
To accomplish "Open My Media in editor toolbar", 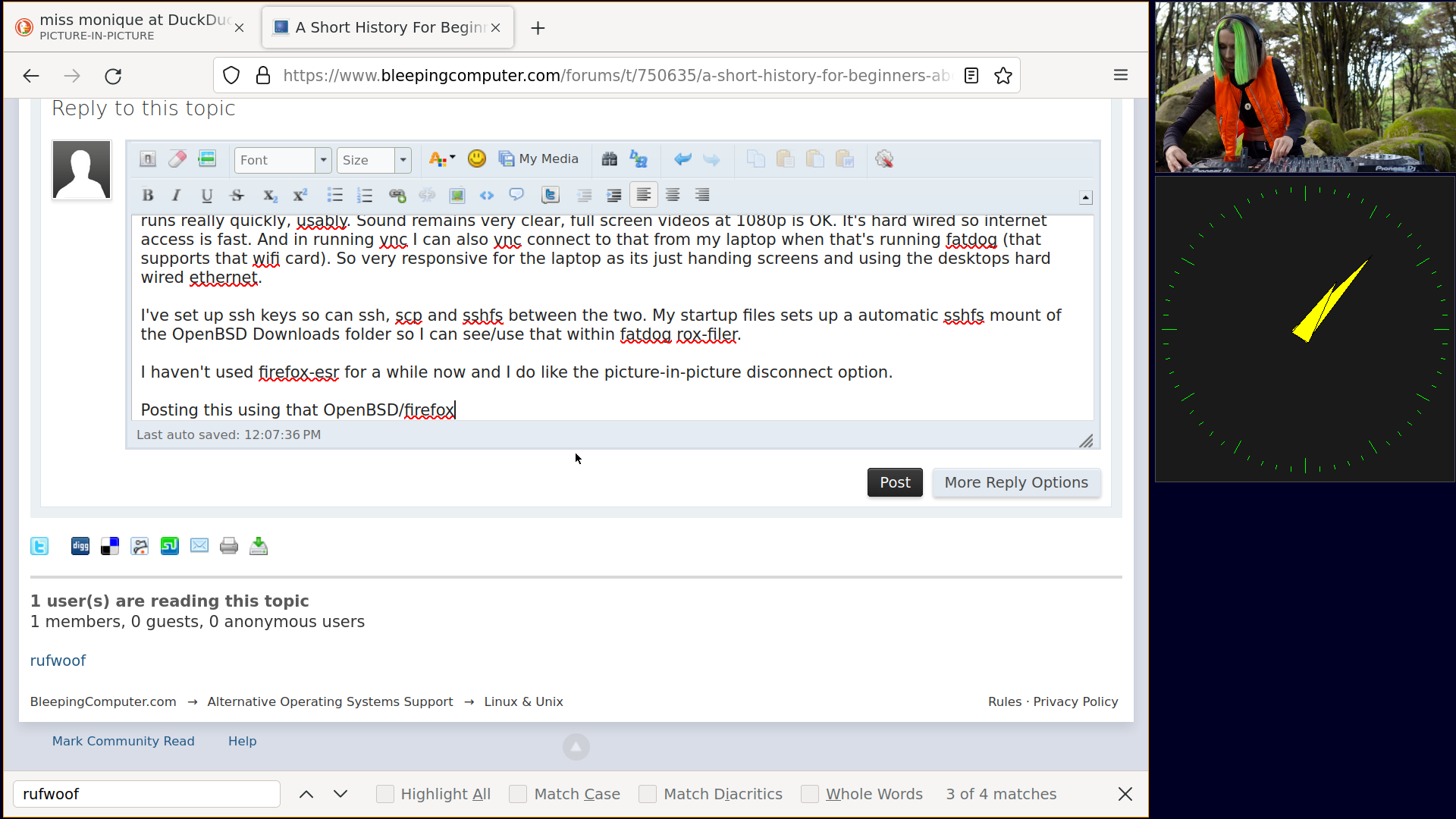I will tap(538, 158).
